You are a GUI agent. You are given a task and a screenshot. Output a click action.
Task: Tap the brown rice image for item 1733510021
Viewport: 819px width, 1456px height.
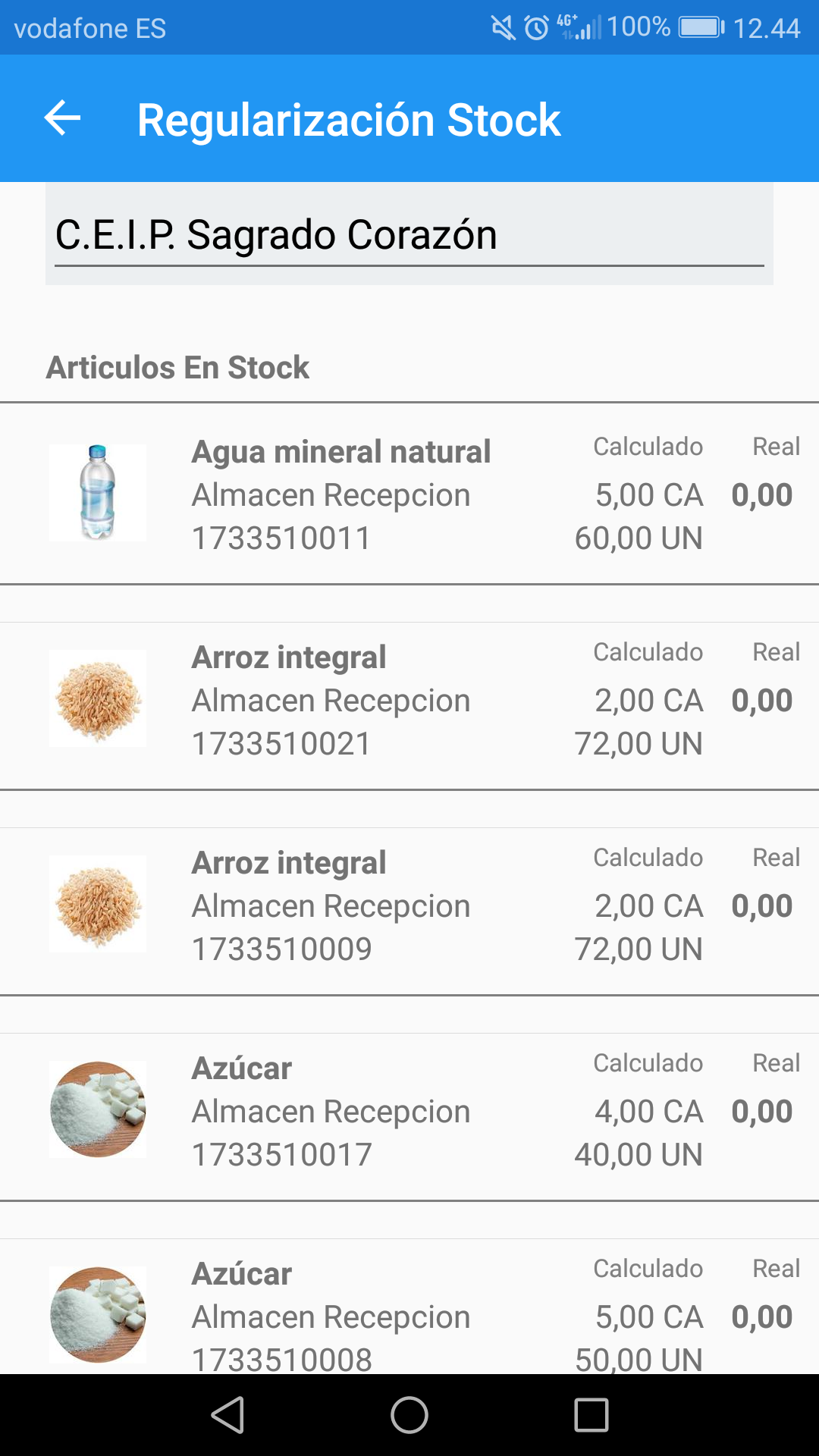(x=98, y=698)
